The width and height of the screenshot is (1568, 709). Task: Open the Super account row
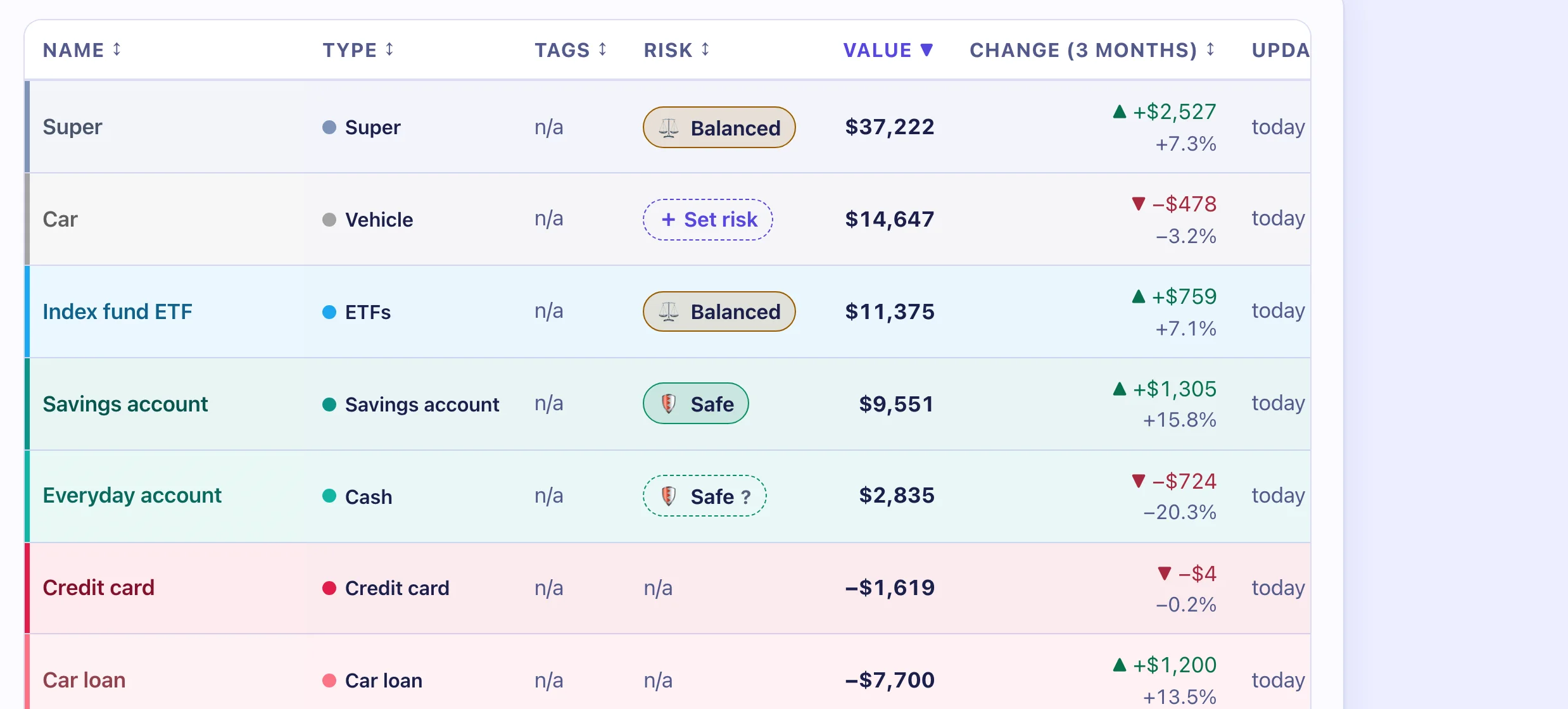tap(667, 127)
